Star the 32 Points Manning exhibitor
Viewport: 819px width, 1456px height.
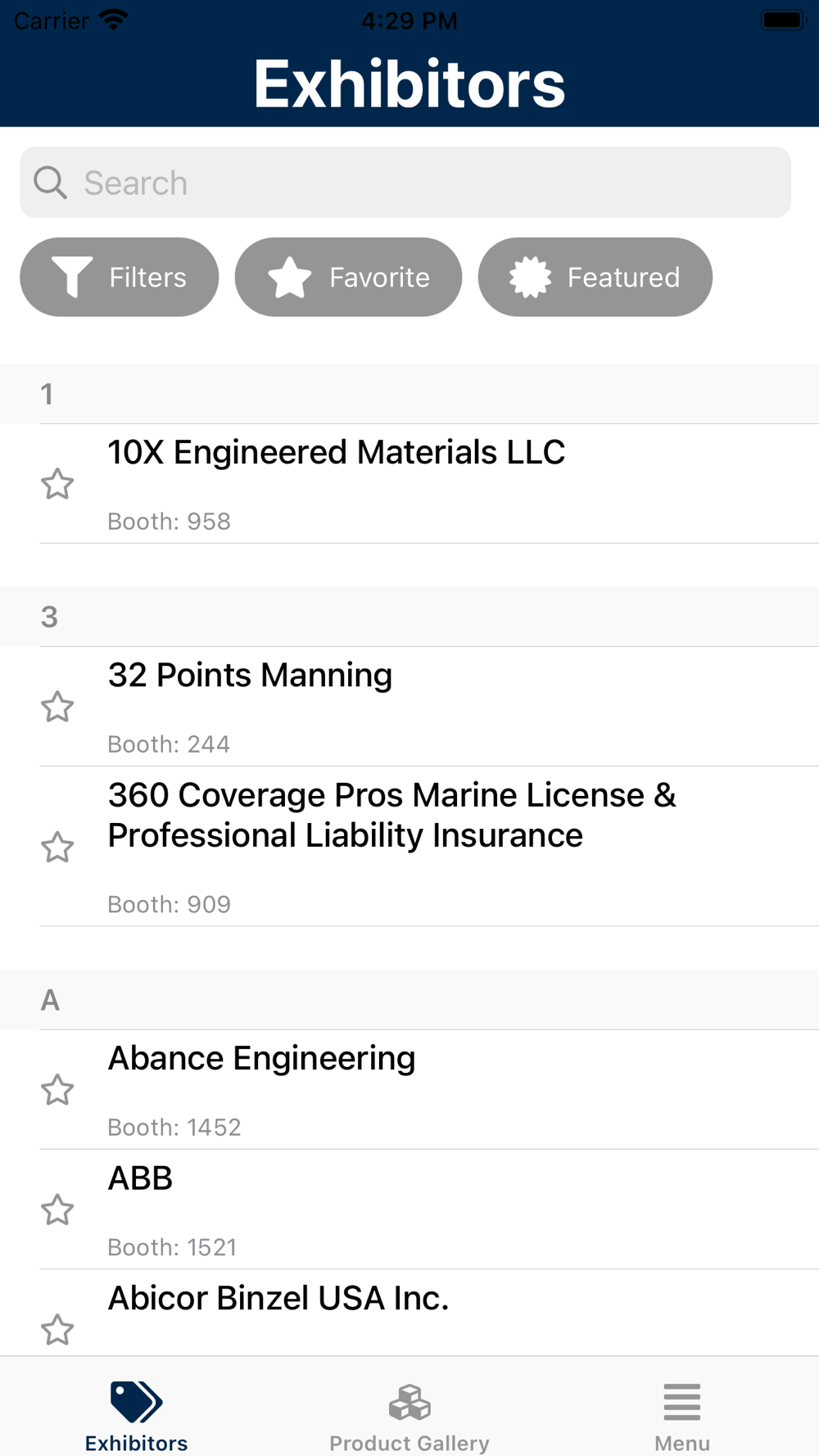[57, 707]
